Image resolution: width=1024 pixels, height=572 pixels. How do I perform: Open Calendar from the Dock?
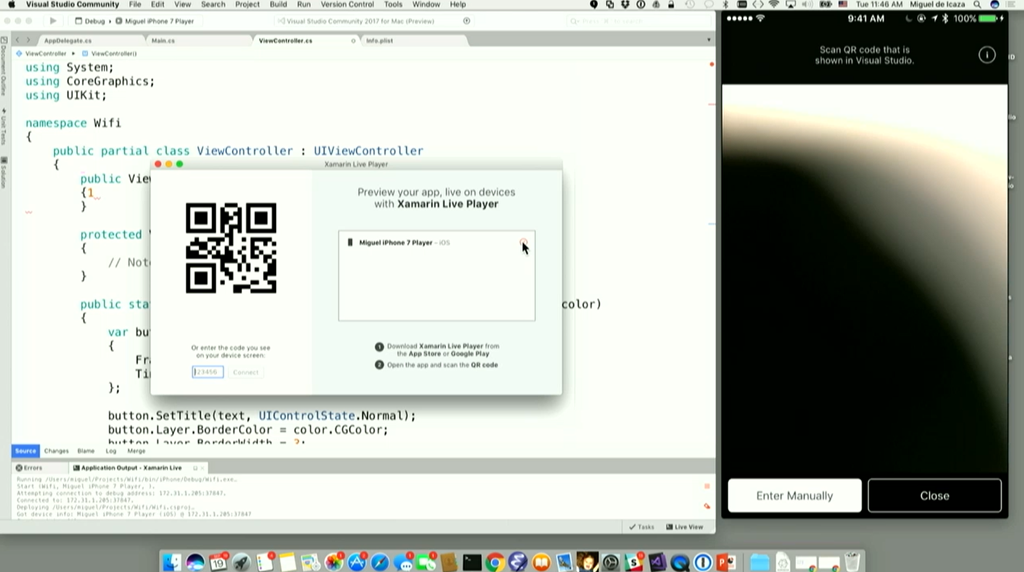point(218,562)
